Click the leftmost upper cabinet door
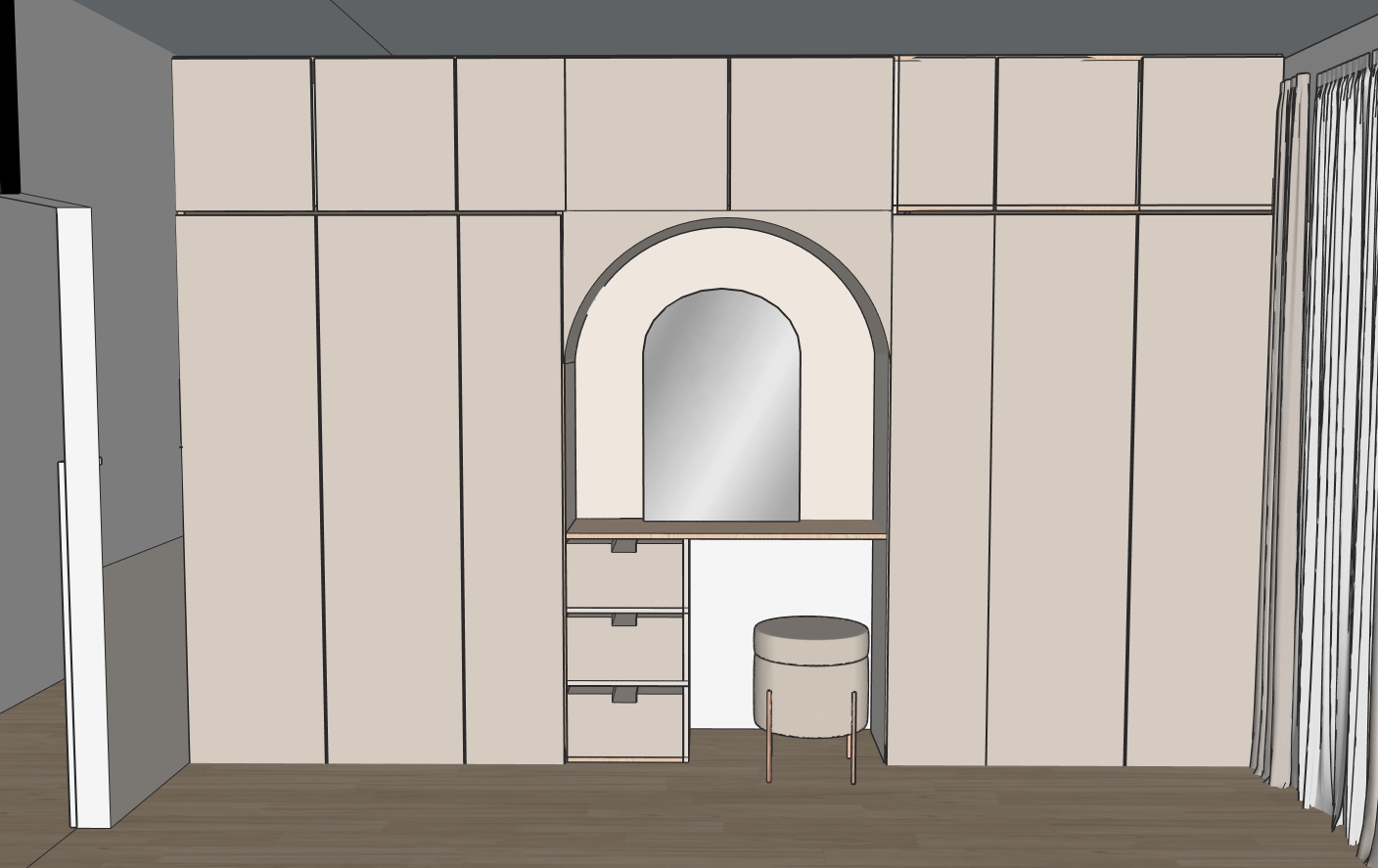This screenshot has width=1378, height=868. 242,132
